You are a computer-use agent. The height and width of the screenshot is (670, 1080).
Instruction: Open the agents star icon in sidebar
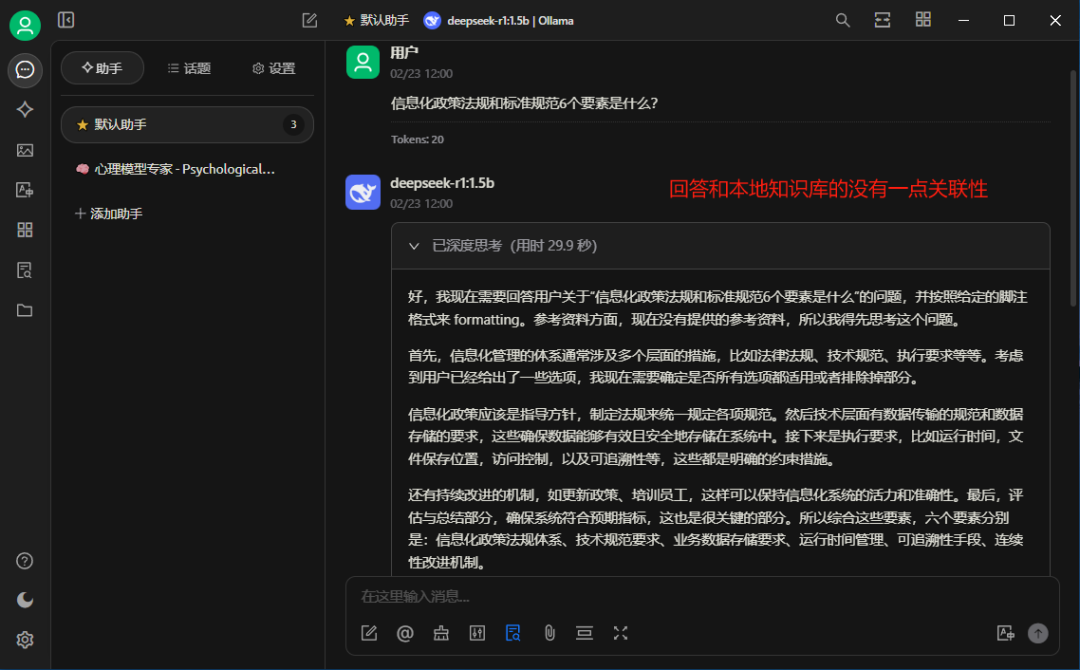25,109
